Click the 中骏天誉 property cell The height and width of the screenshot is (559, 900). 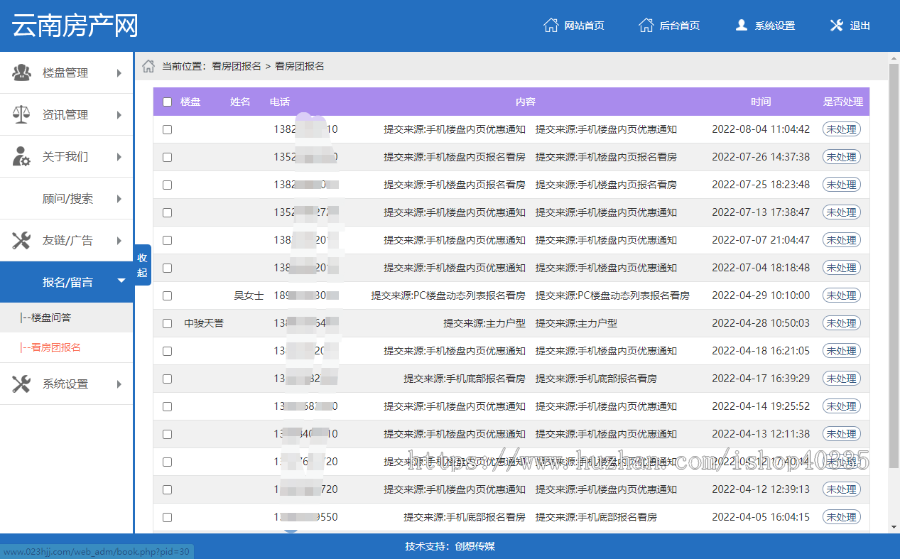204,323
